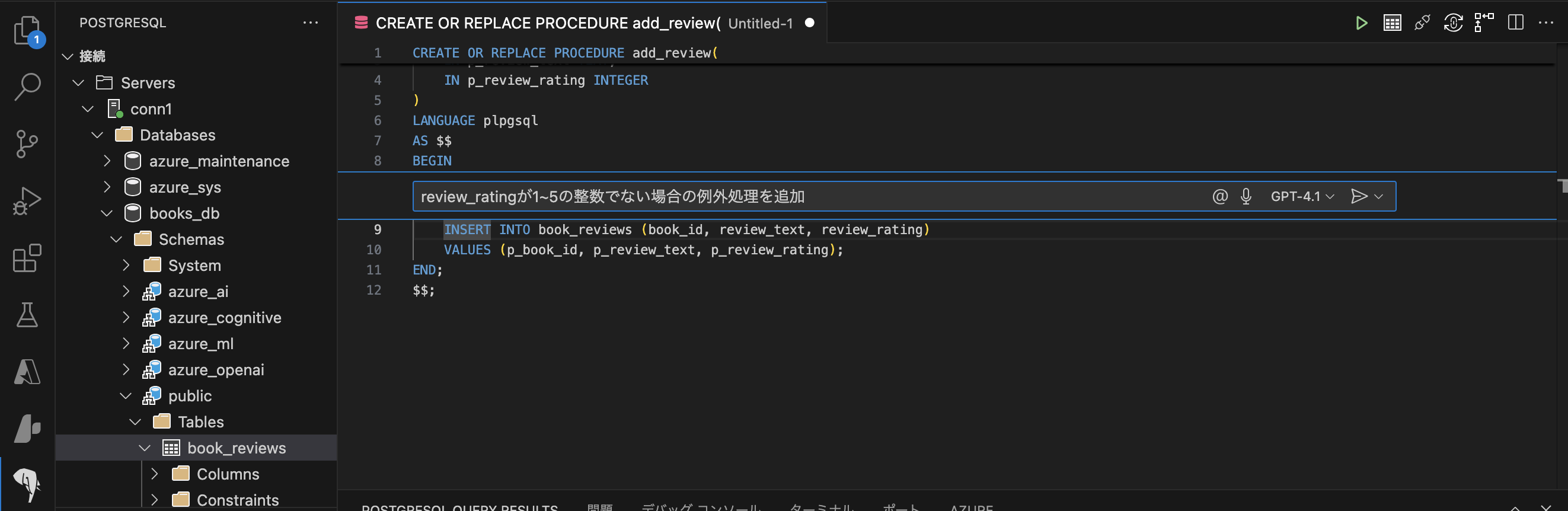This screenshot has width=1568, height=511.
Task: Expand the azure_ai schema
Action: tap(126, 292)
